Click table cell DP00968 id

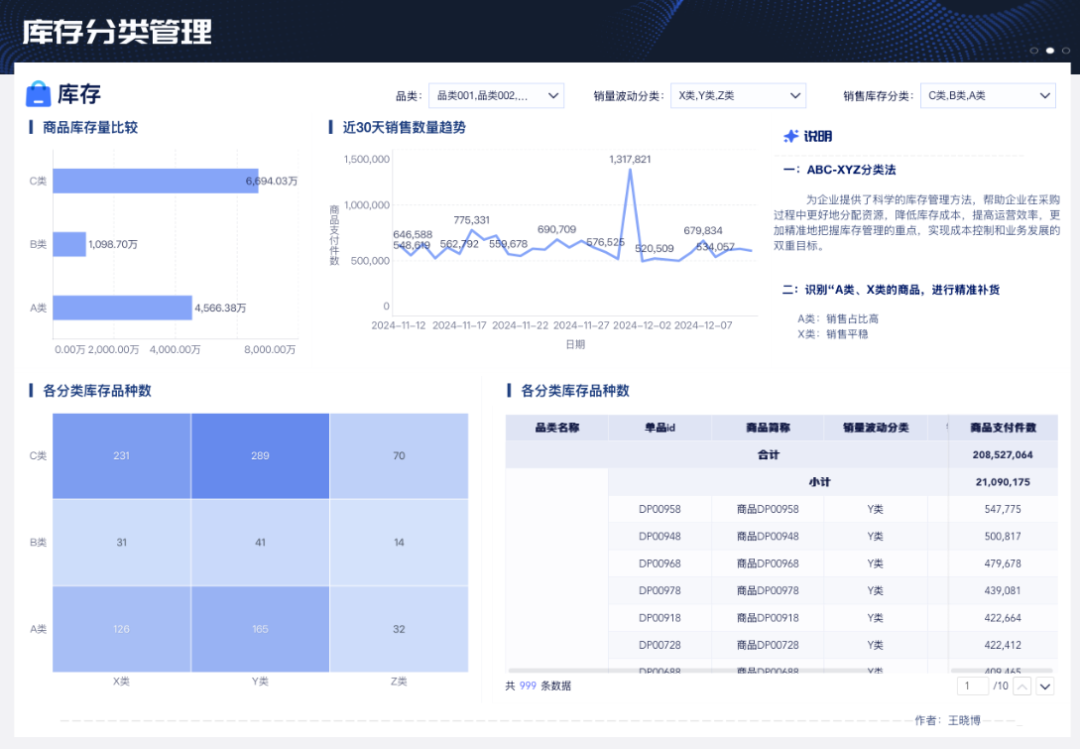[660, 564]
